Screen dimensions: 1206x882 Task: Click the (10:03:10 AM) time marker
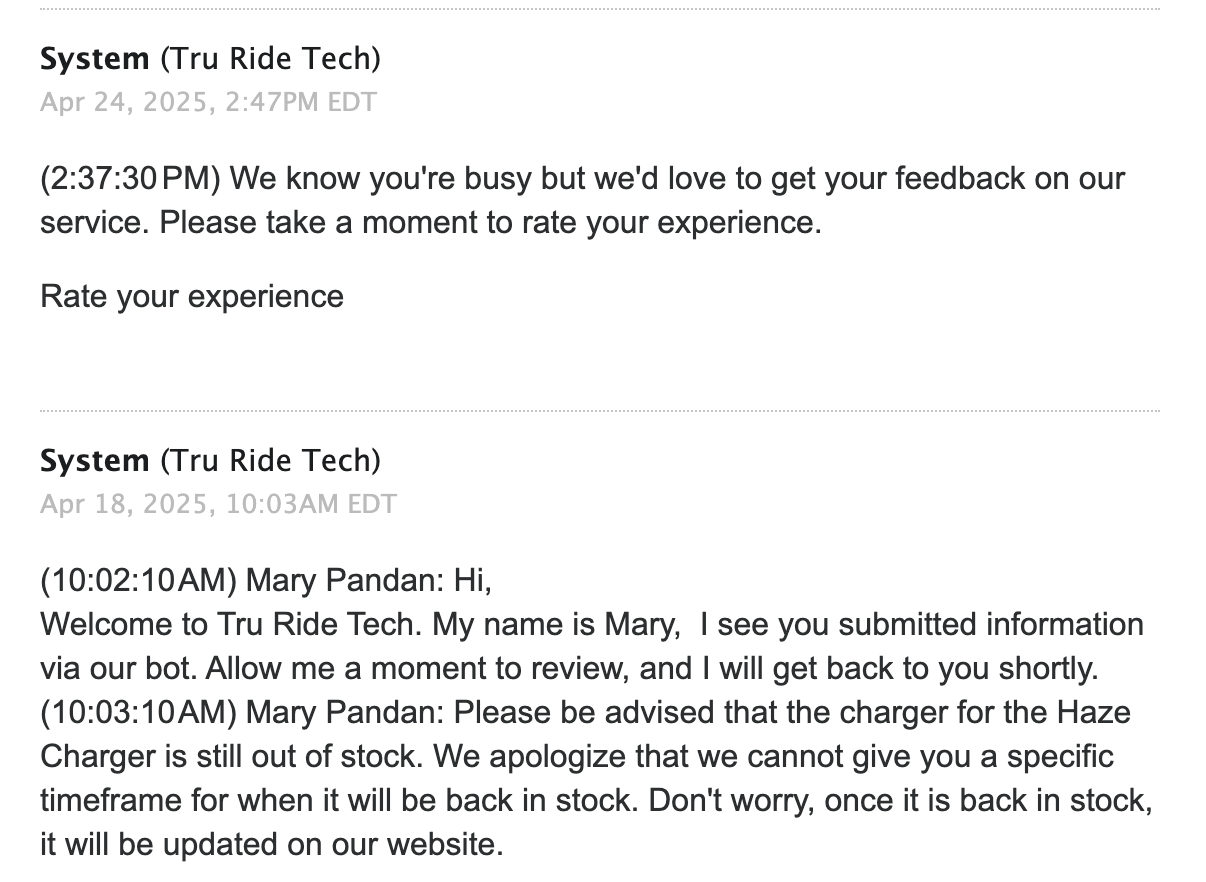138,713
